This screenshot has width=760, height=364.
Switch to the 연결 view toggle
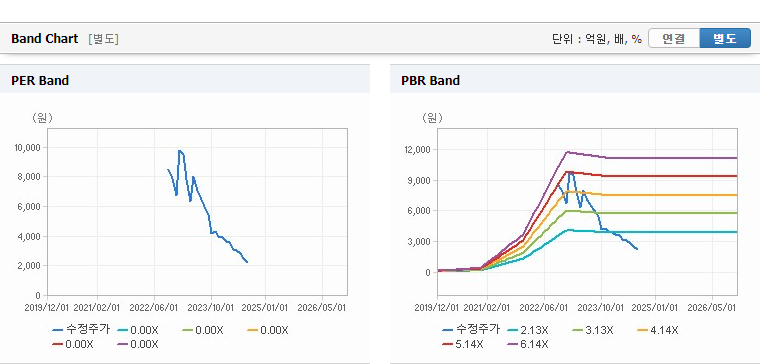[674, 38]
